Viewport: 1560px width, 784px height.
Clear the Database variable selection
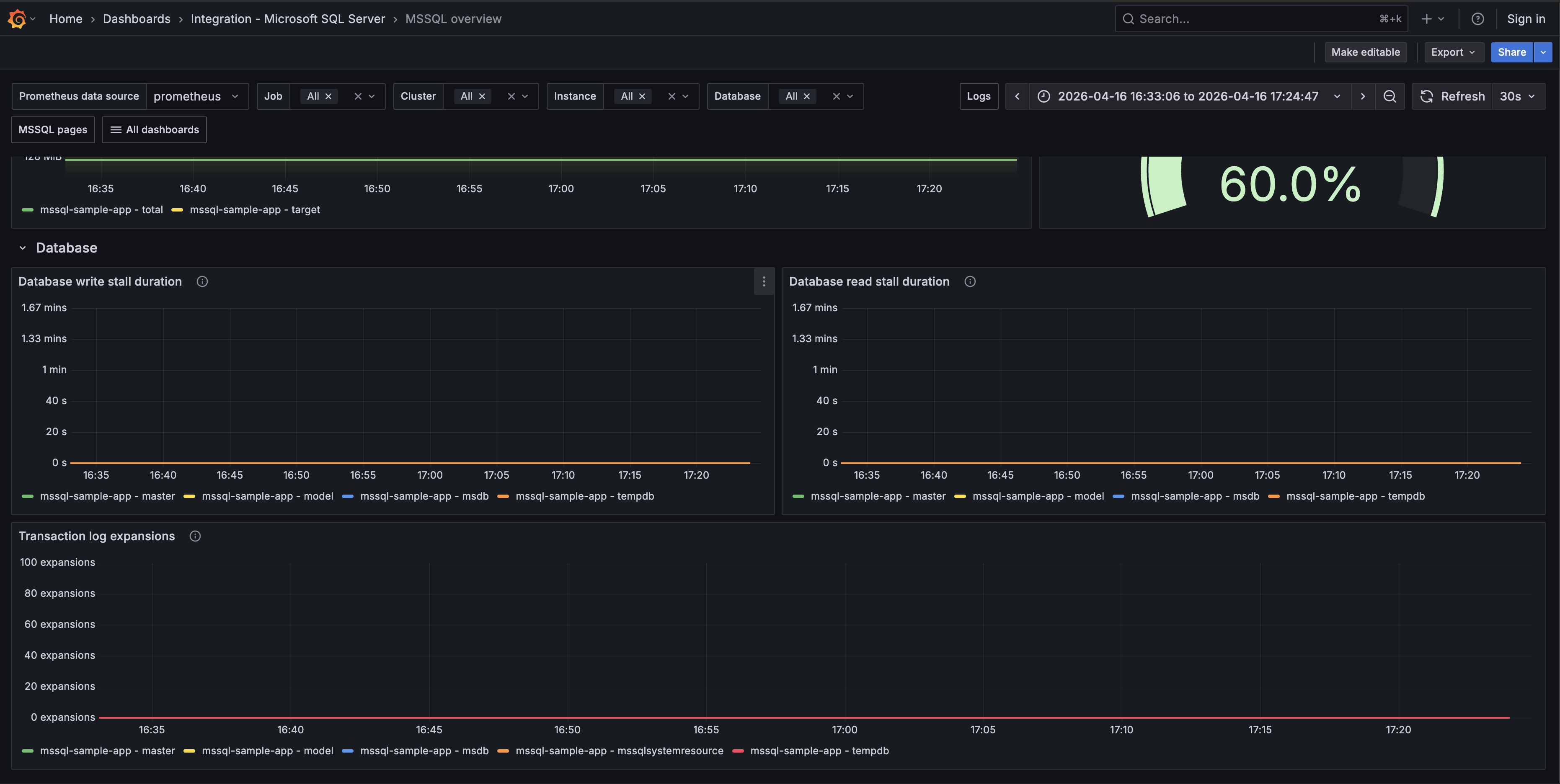(x=836, y=96)
